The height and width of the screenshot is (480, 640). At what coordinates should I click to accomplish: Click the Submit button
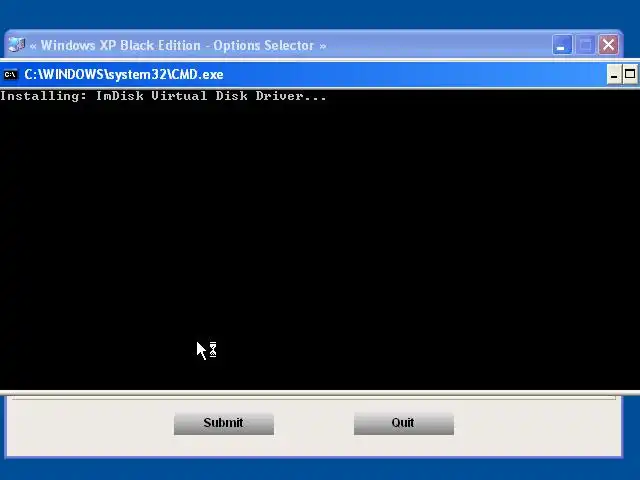point(224,423)
